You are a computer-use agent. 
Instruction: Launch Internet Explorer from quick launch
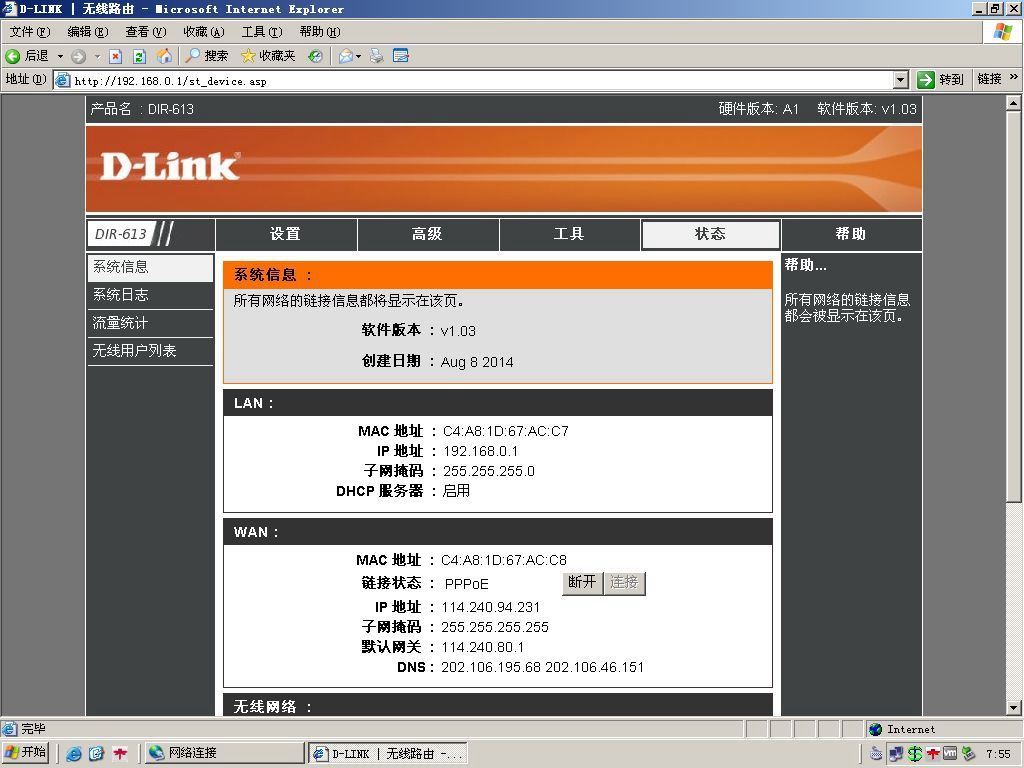(74, 754)
